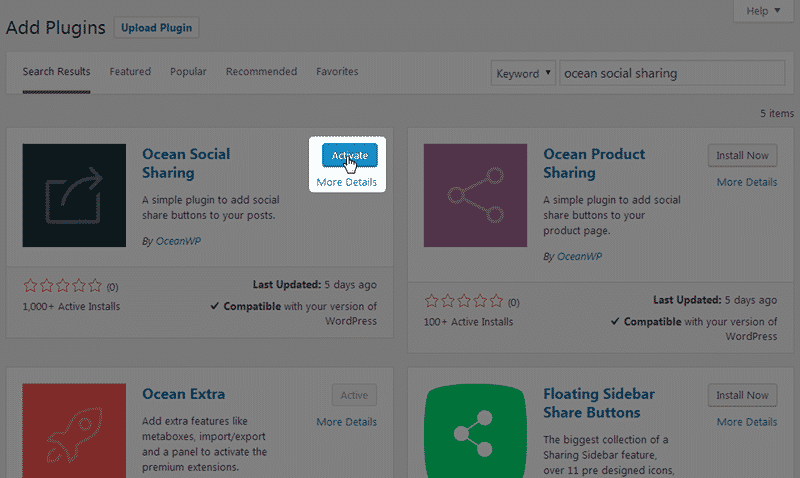
Task: Select the Search Results tab
Action: [x=56, y=71]
